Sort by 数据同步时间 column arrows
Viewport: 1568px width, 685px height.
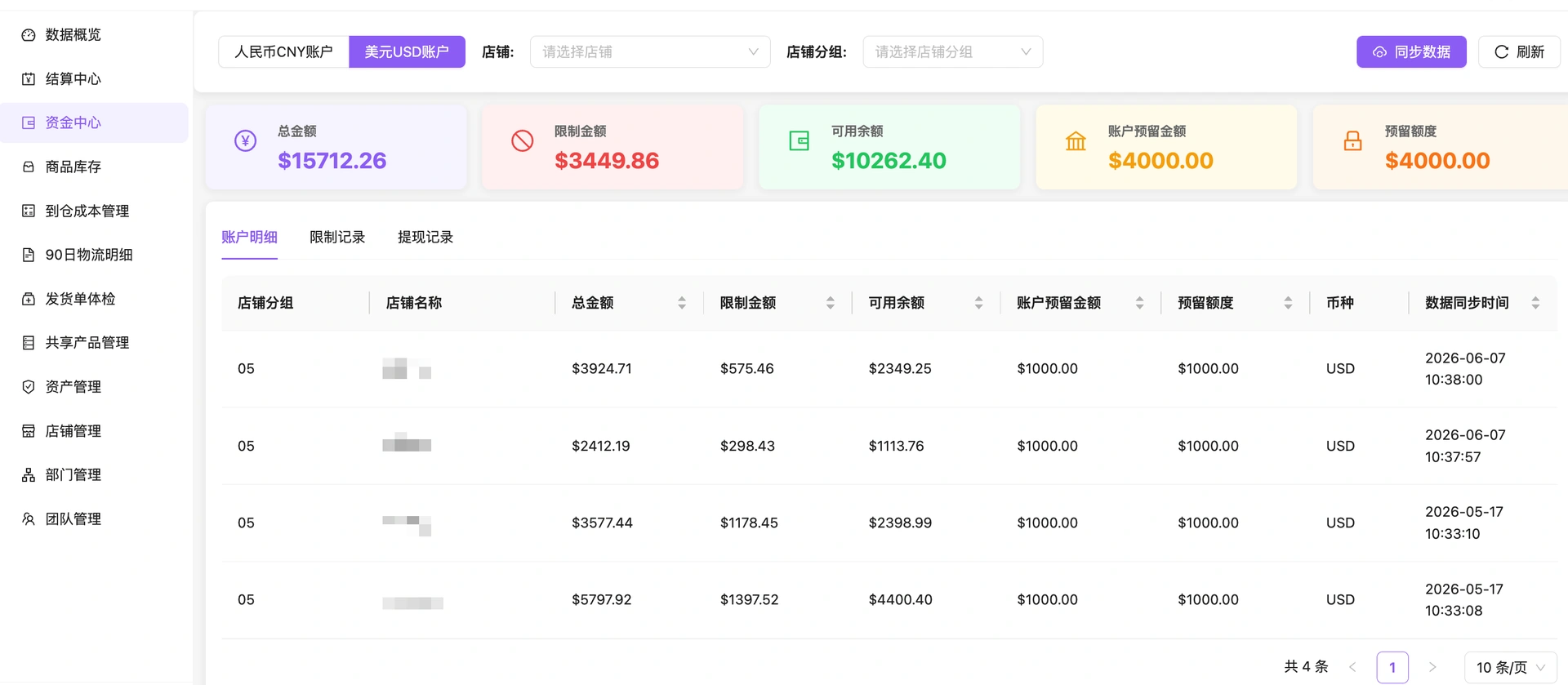click(1535, 303)
